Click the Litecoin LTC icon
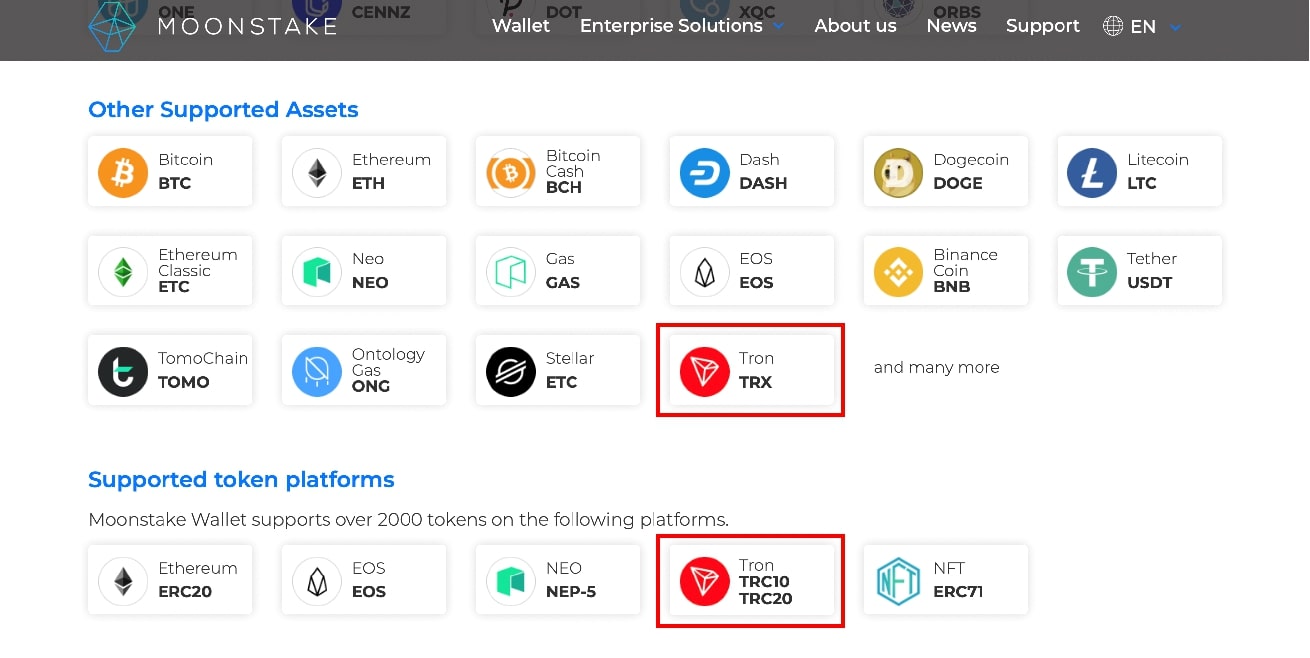1310x658 pixels. click(1091, 171)
